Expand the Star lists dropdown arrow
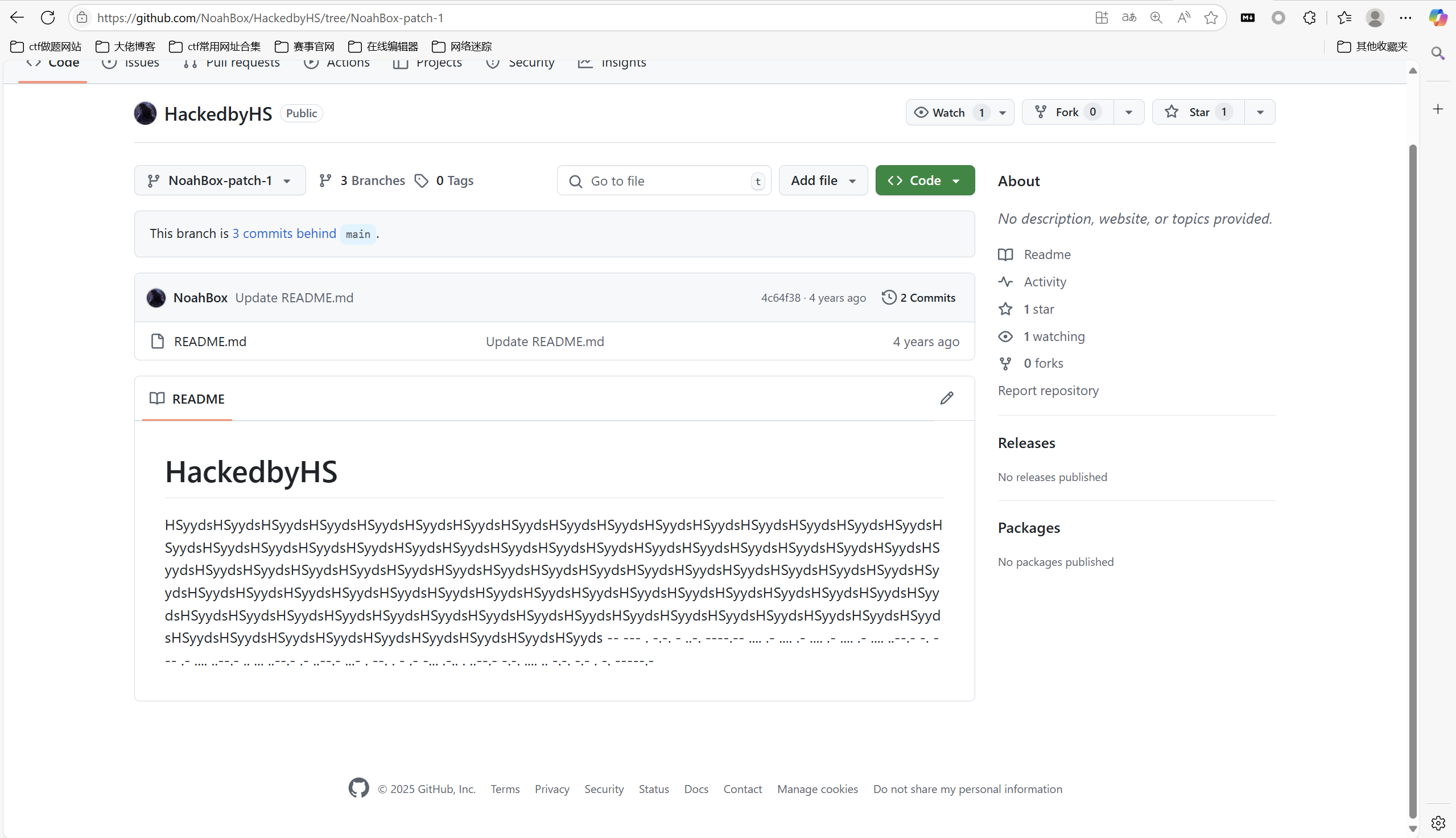The width and height of the screenshot is (1456, 838). 1260,112
